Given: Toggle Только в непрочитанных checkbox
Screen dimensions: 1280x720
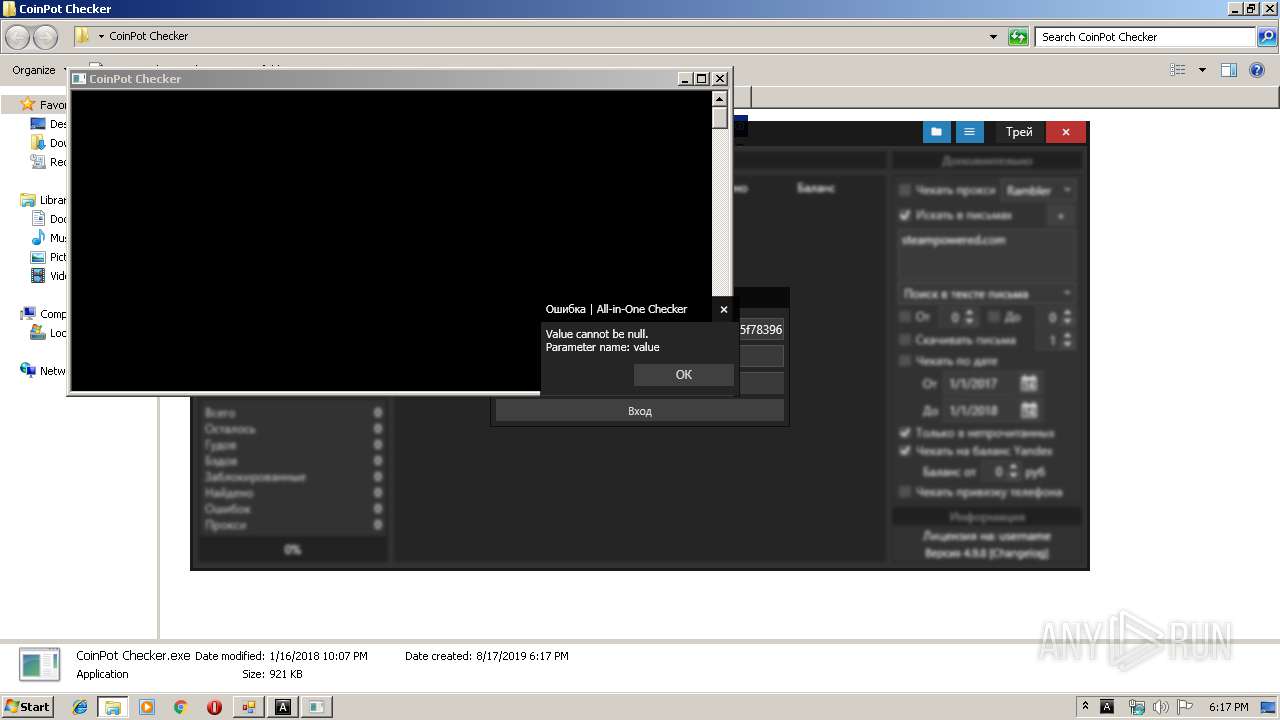Looking at the screenshot, I should click(x=905, y=433).
